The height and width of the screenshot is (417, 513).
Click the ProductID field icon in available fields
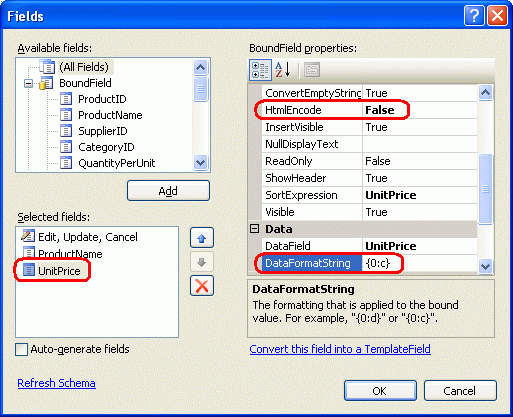[x=66, y=99]
